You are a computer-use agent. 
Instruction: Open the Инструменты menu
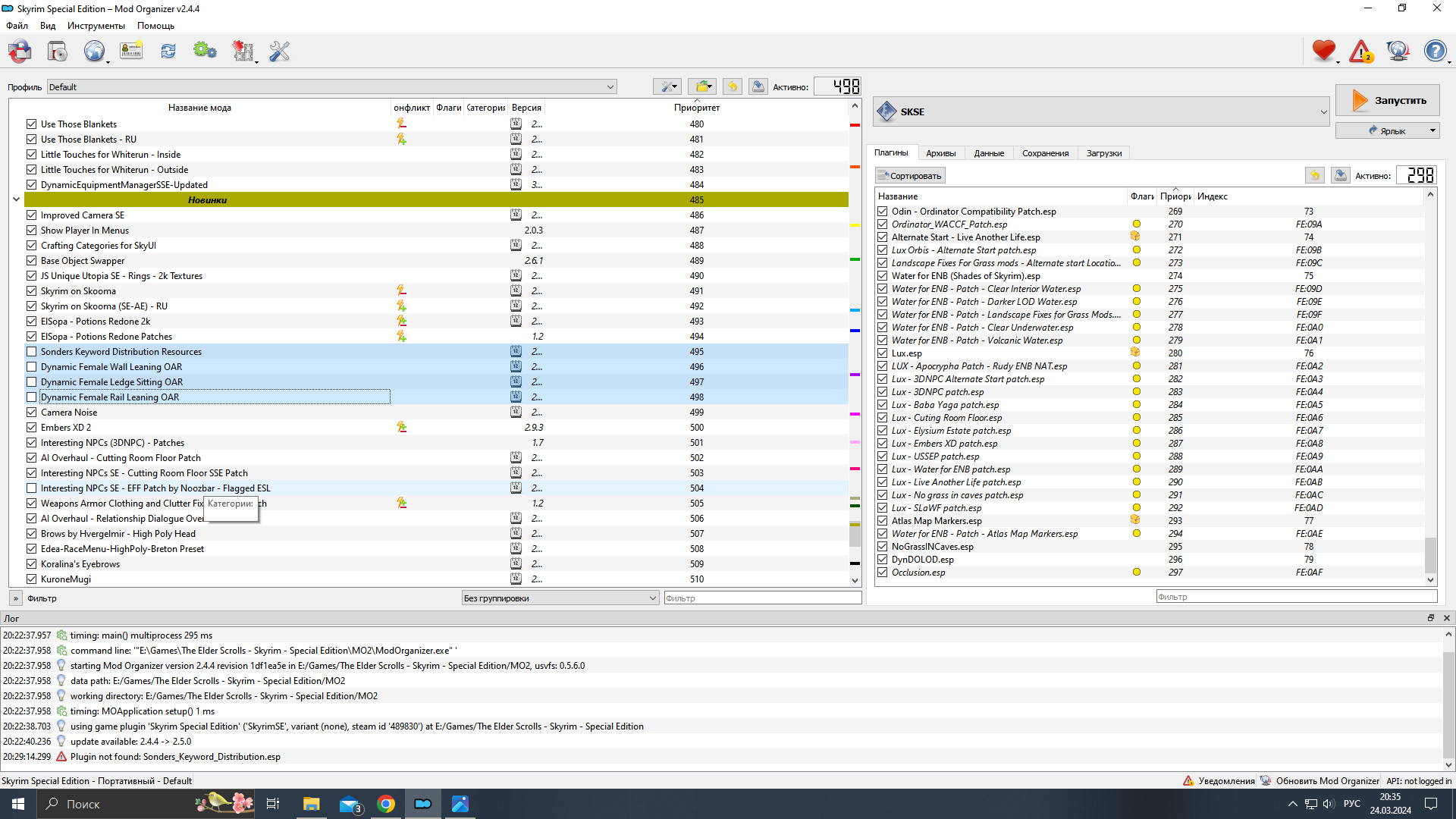[x=96, y=26]
